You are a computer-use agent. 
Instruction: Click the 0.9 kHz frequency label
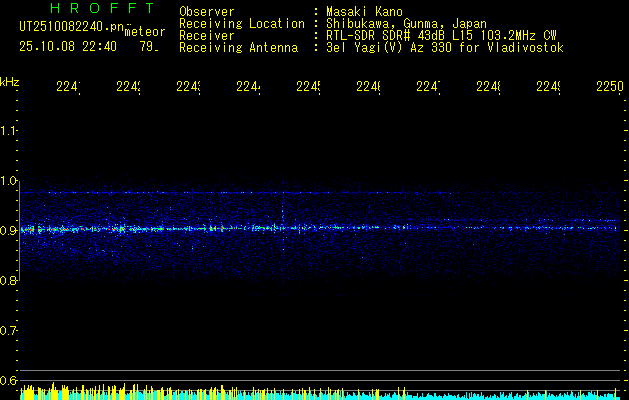[x=9, y=231]
